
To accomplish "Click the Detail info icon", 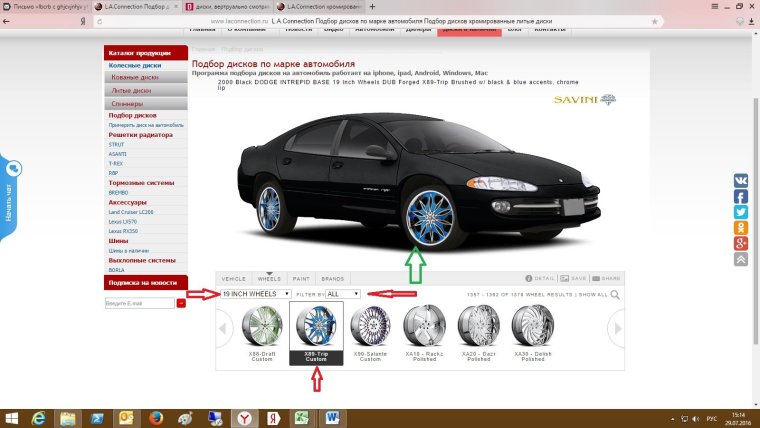I will [528, 279].
